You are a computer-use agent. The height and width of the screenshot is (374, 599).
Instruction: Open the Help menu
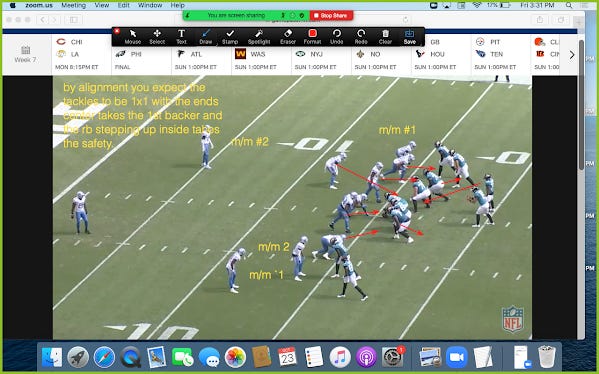click(x=177, y=5)
